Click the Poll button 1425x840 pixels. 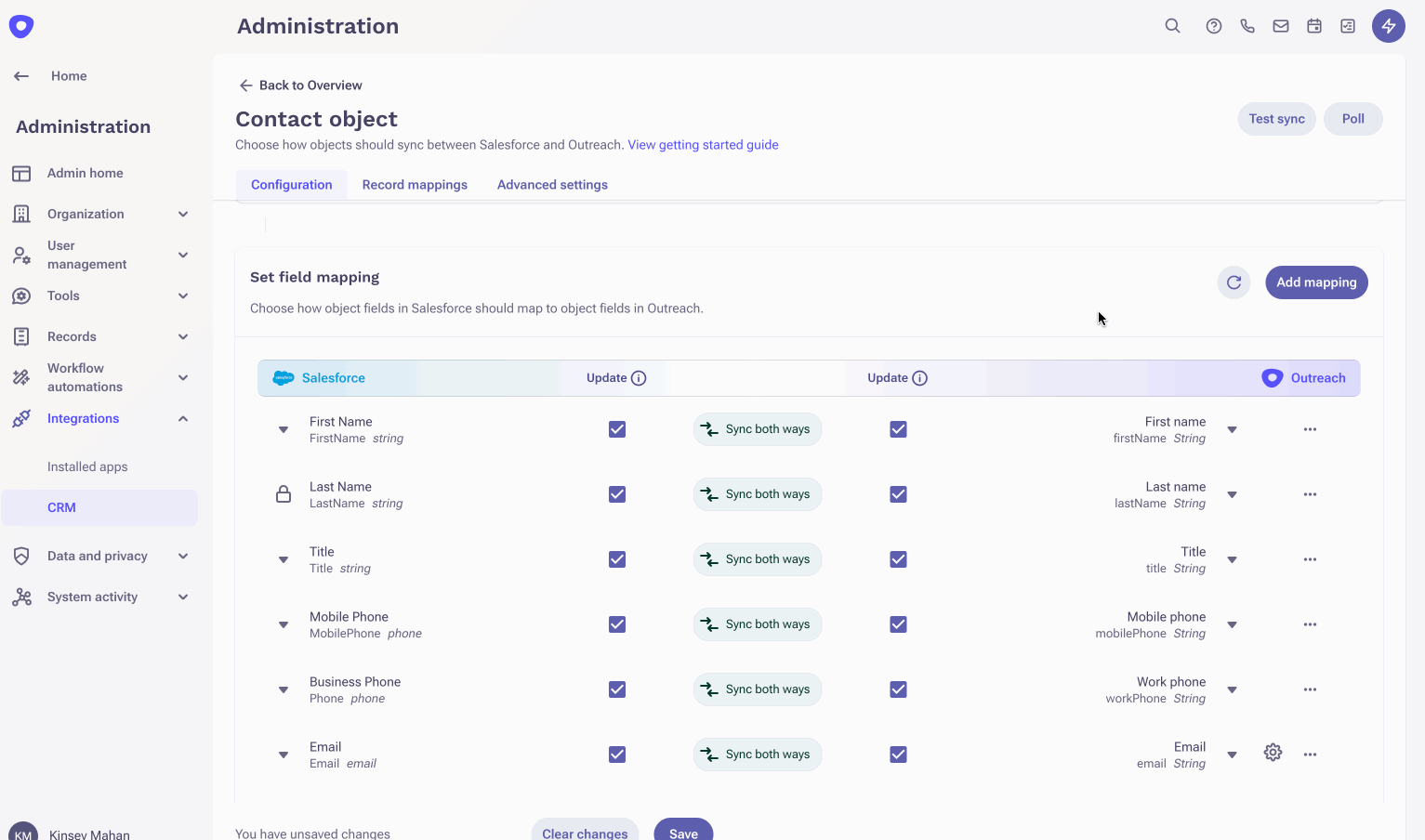point(1352,119)
